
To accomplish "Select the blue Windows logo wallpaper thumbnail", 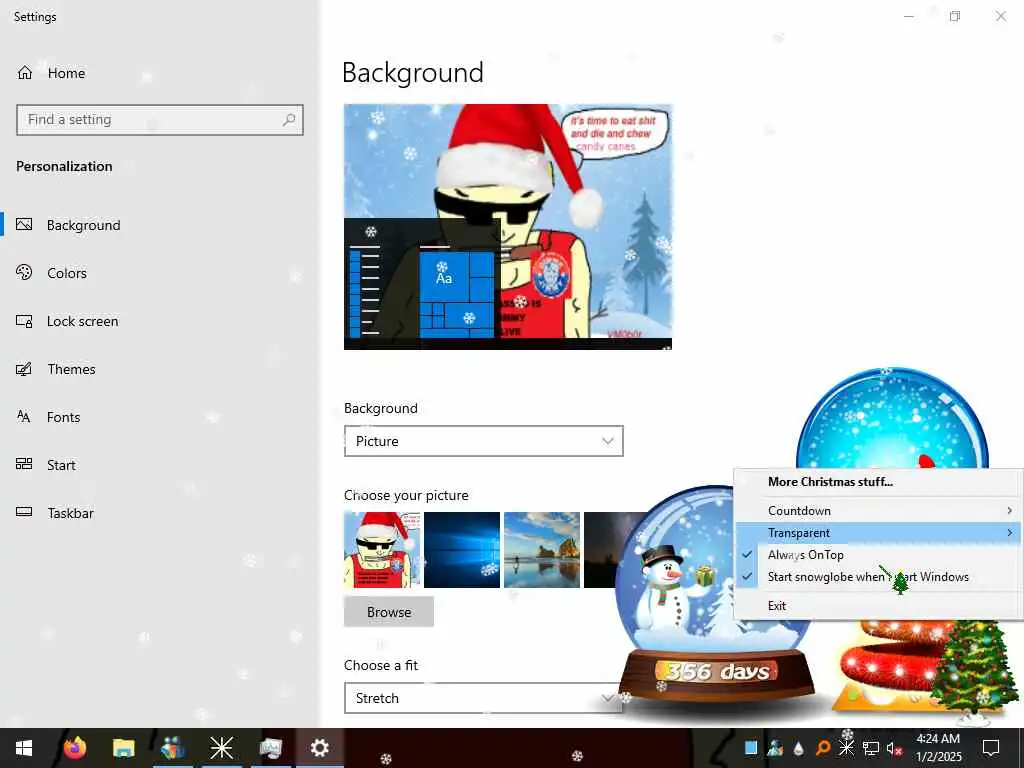I will point(462,550).
